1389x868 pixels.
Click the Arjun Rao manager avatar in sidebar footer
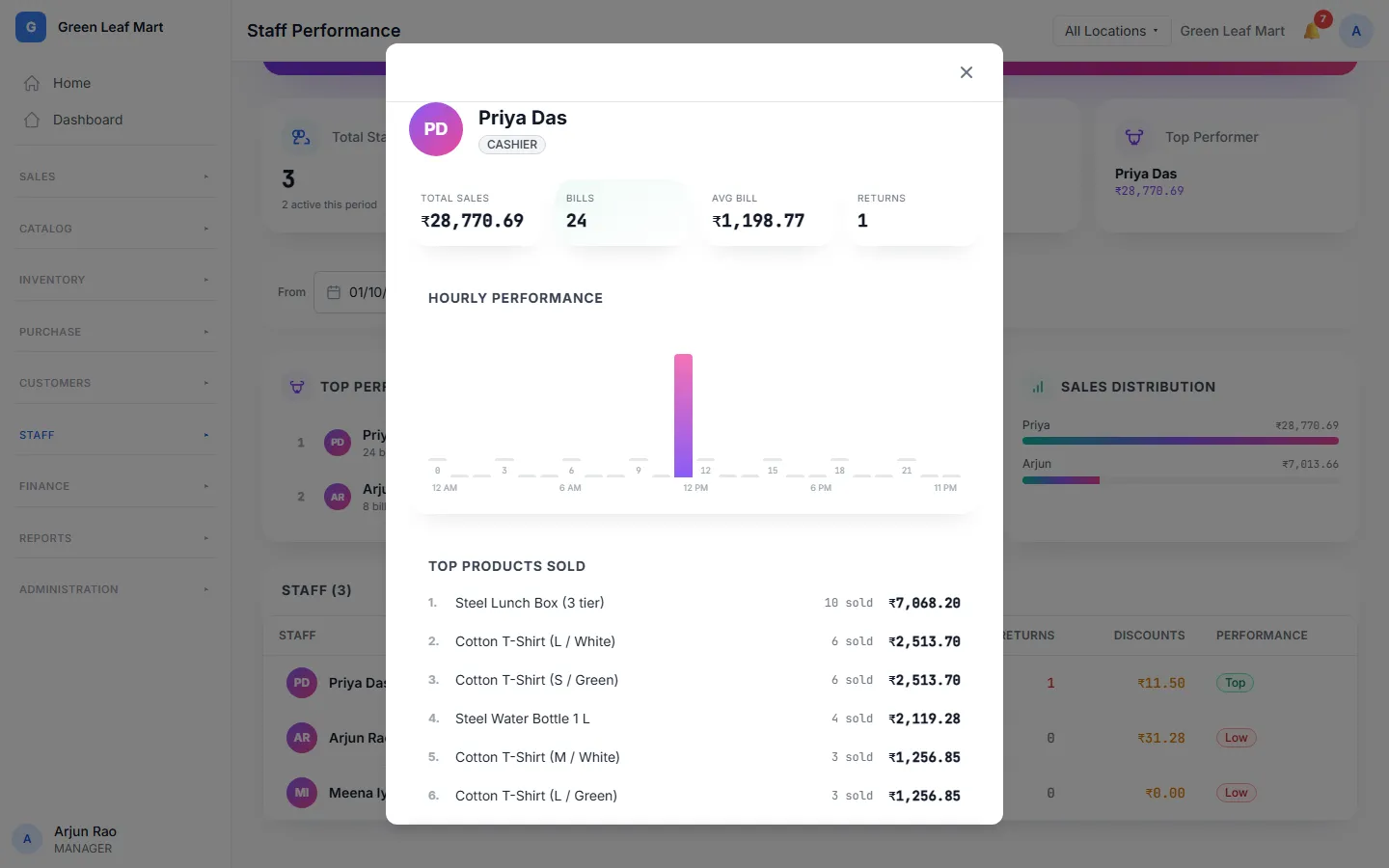click(x=27, y=839)
